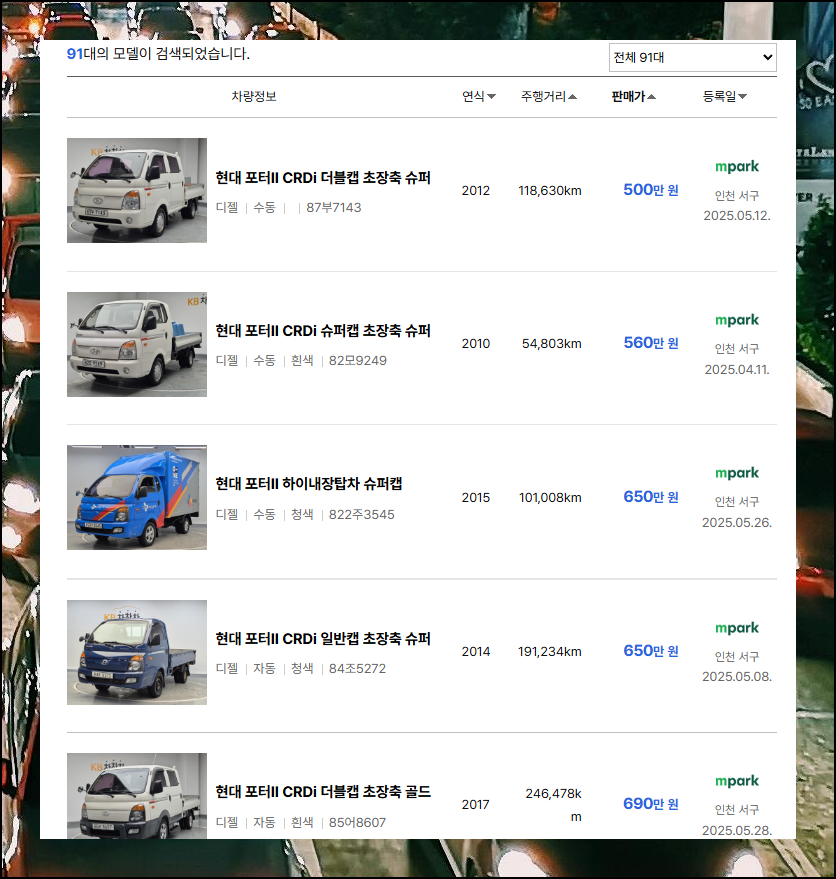836x879 pixels.
Task: Click the 91대의 모델이 검색되었습니다 result count
Action: pyautogui.click(x=158, y=54)
